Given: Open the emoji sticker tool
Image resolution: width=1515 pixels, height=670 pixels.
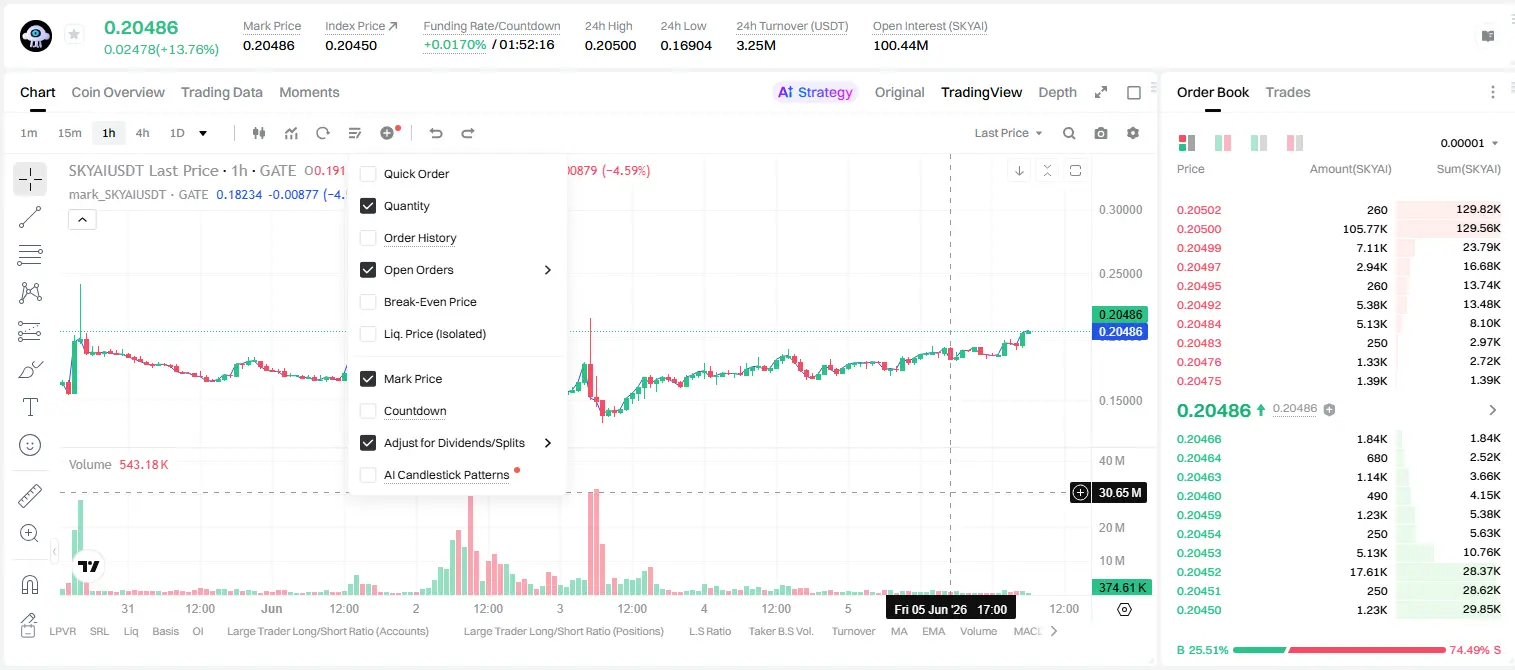Looking at the screenshot, I should point(30,444).
